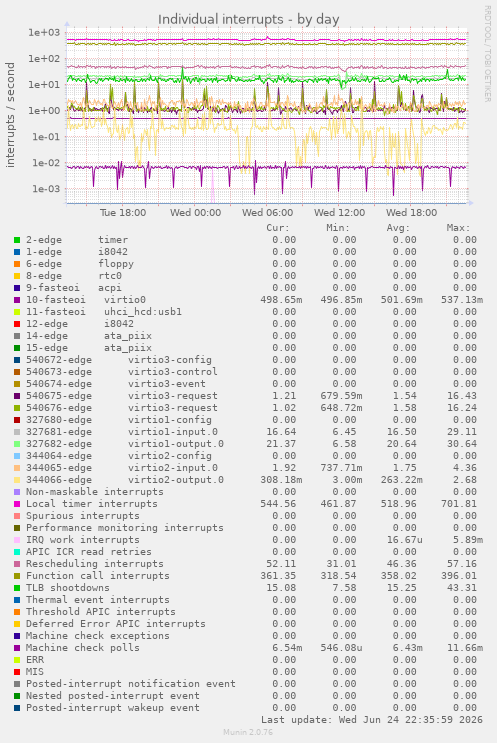The image size is (497, 743).
Task: Click the green TLB shootdowns swatch
Action: point(17,588)
